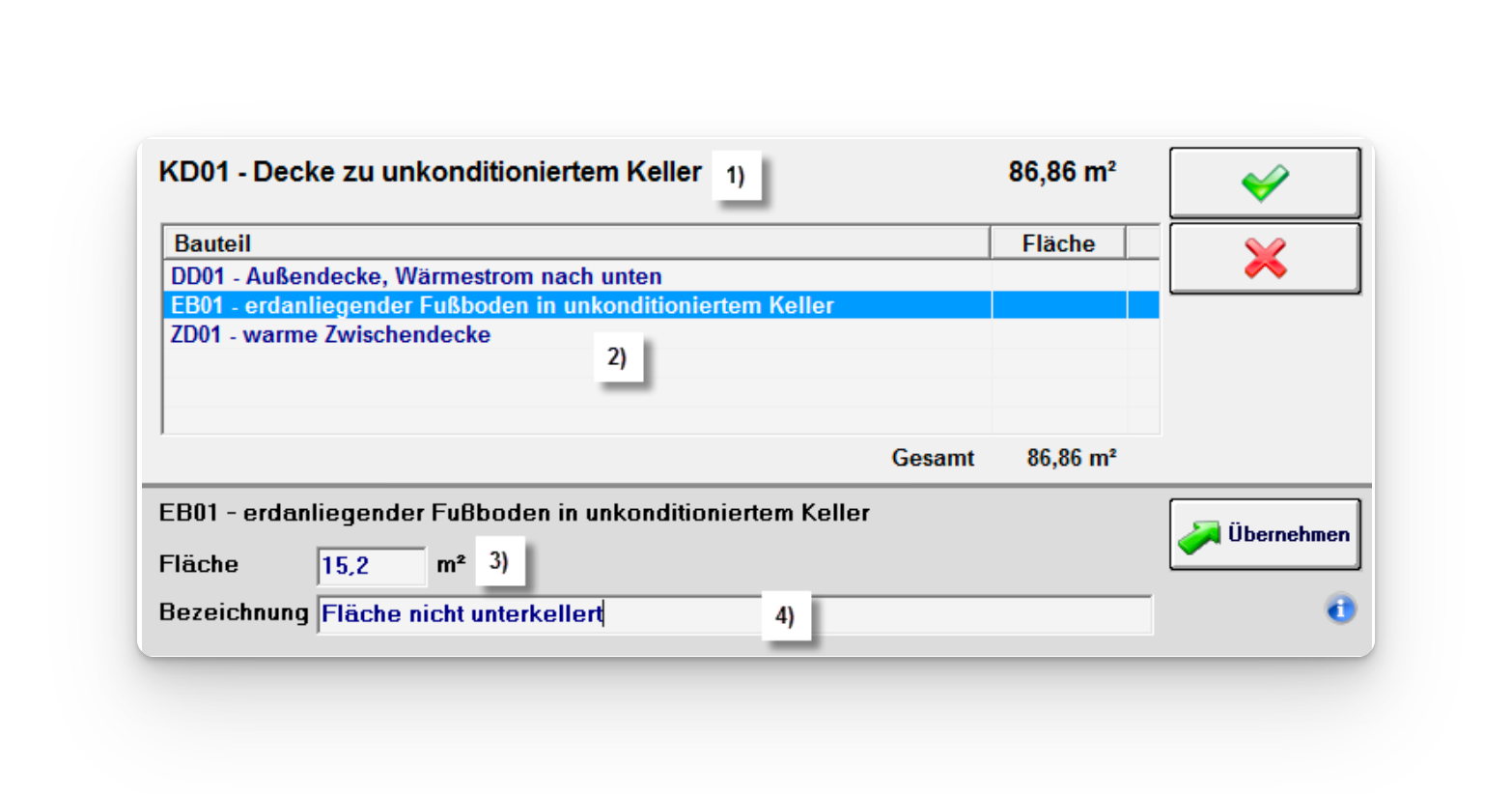
Task: Click the callout marker labeled 2)
Action: point(617,357)
